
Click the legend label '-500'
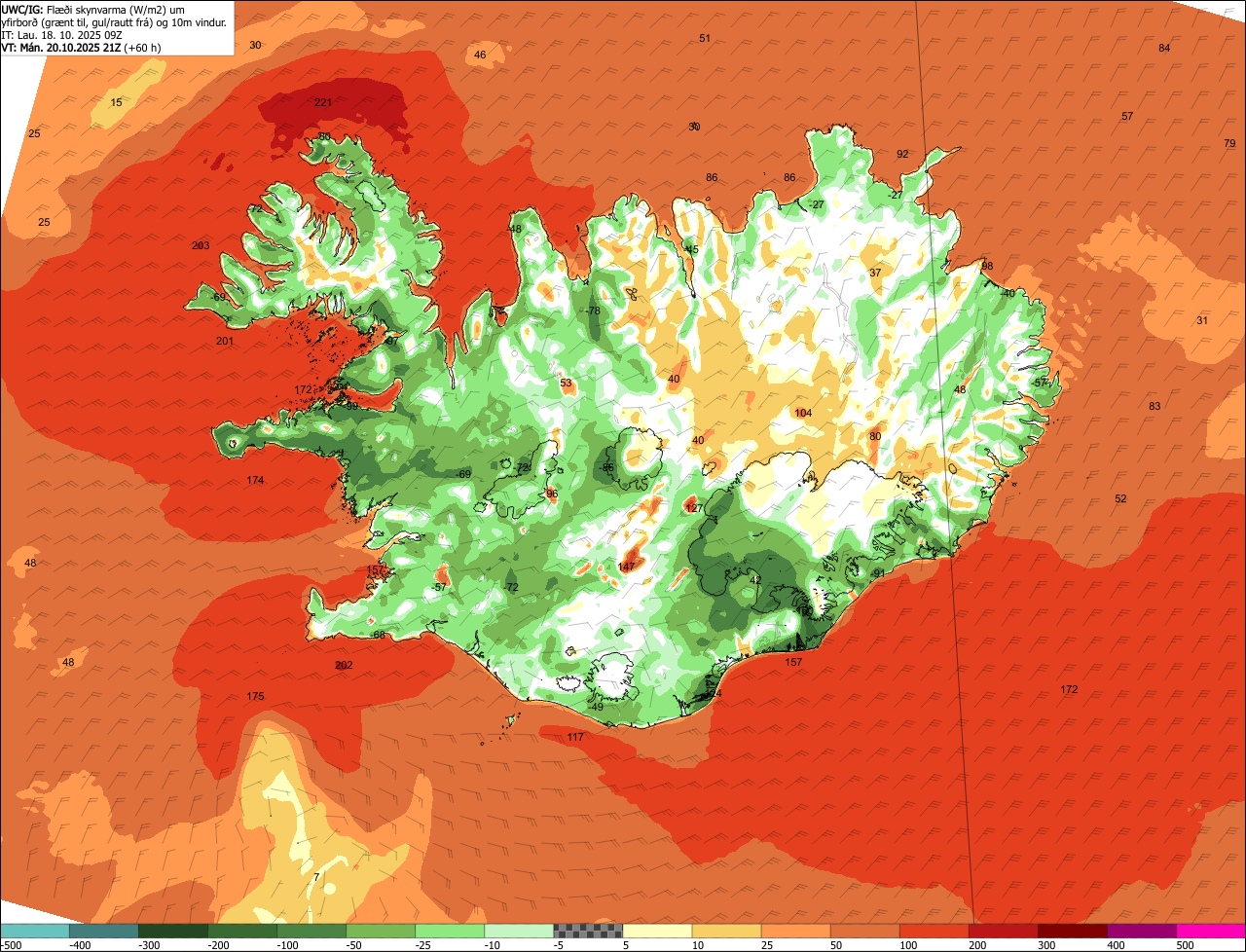coord(12,945)
